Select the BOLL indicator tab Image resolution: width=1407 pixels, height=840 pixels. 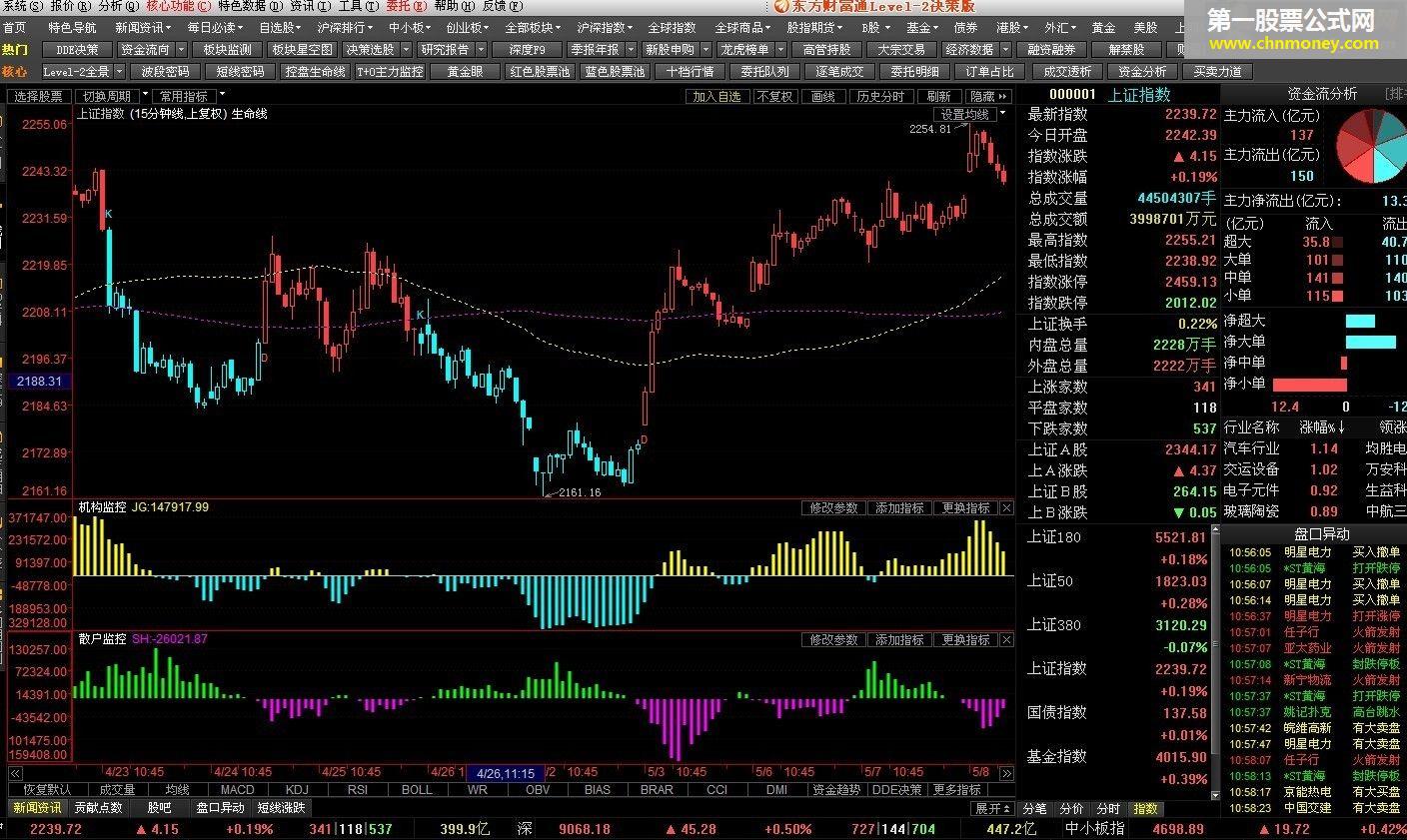tap(417, 789)
